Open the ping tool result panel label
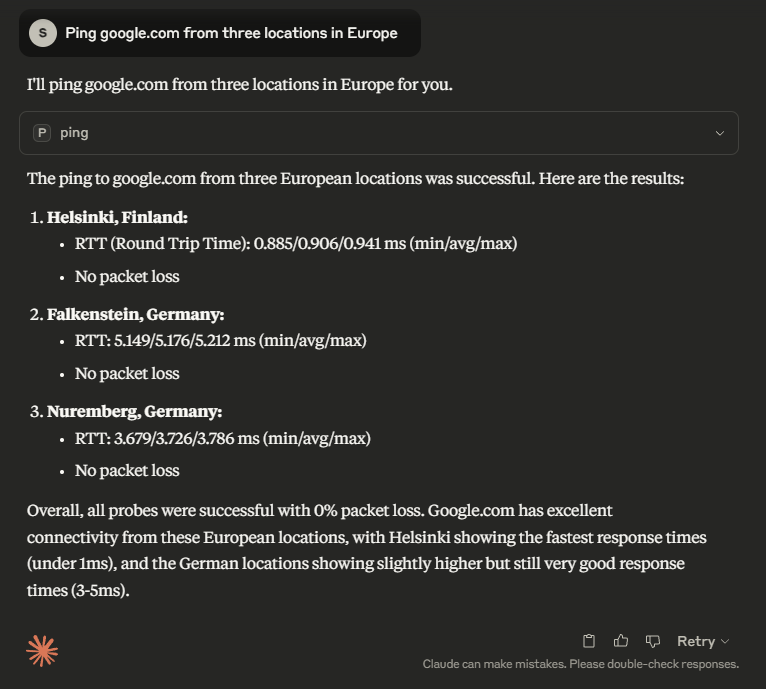The image size is (766, 689). 74,133
